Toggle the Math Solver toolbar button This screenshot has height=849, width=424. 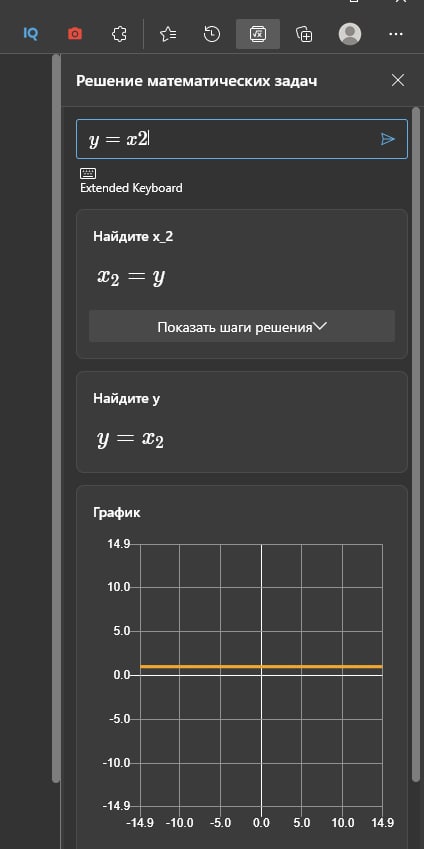coord(258,34)
